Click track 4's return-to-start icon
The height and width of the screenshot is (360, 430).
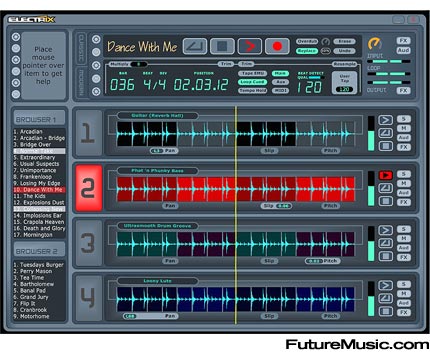click(385, 298)
